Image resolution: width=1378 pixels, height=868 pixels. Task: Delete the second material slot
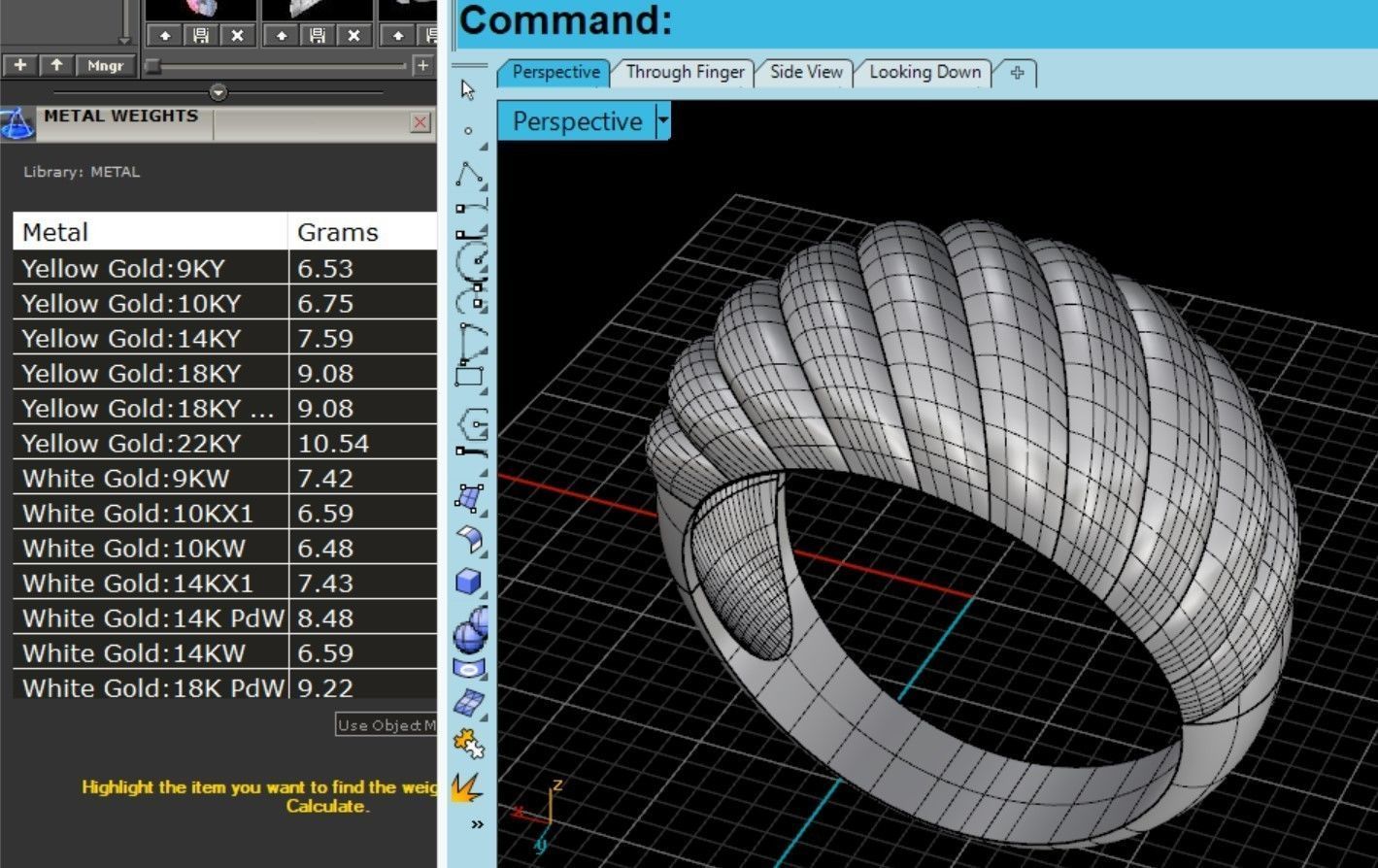tap(353, 36)
